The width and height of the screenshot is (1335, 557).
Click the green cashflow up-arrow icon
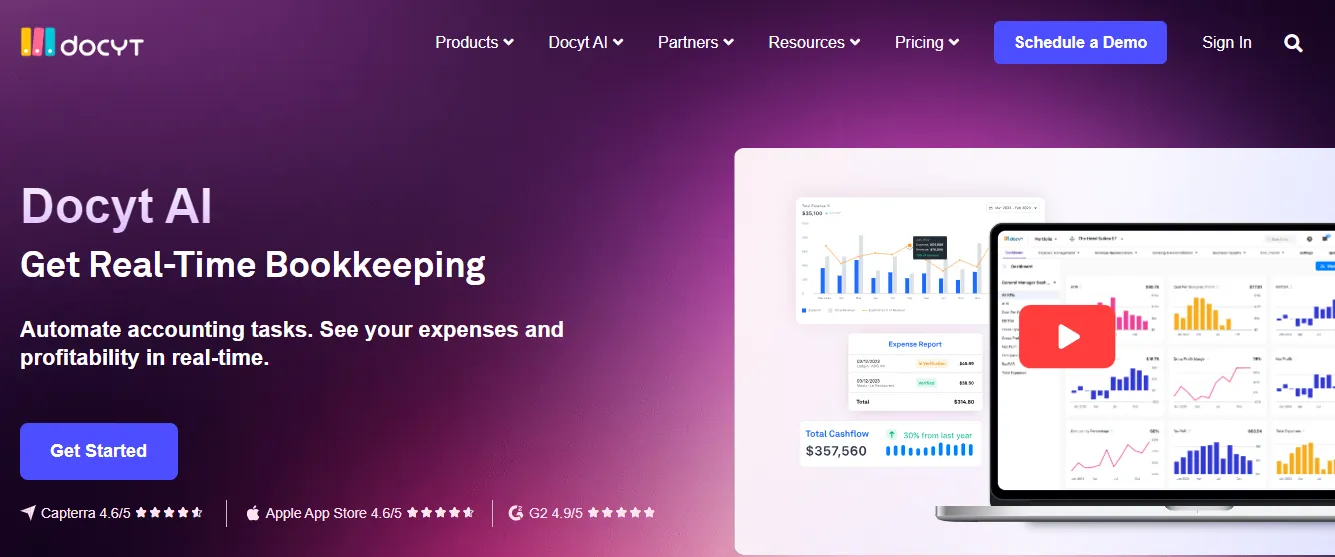(x=892, y=435)
